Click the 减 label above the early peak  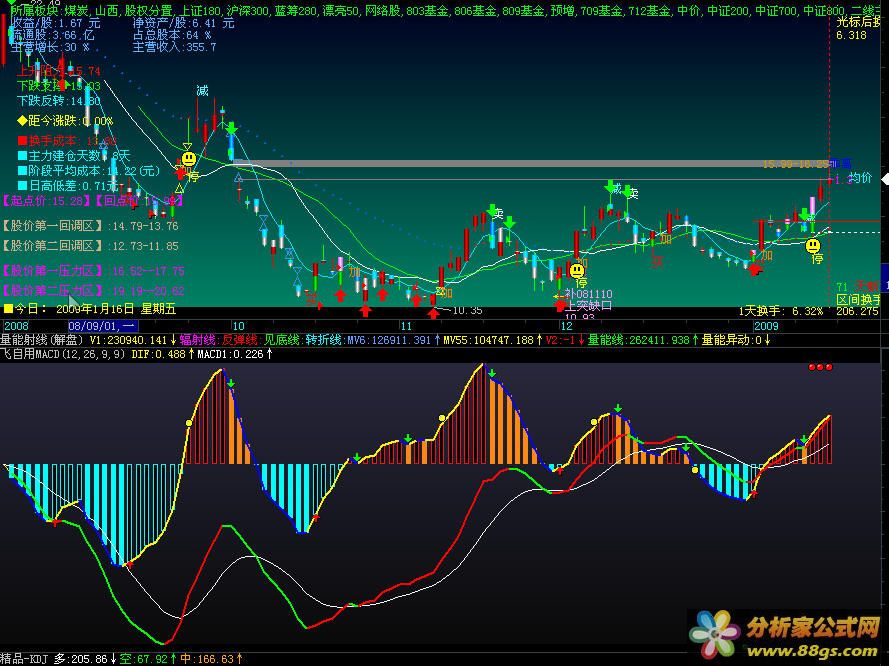pyautogui.click(x=202, y=91)
